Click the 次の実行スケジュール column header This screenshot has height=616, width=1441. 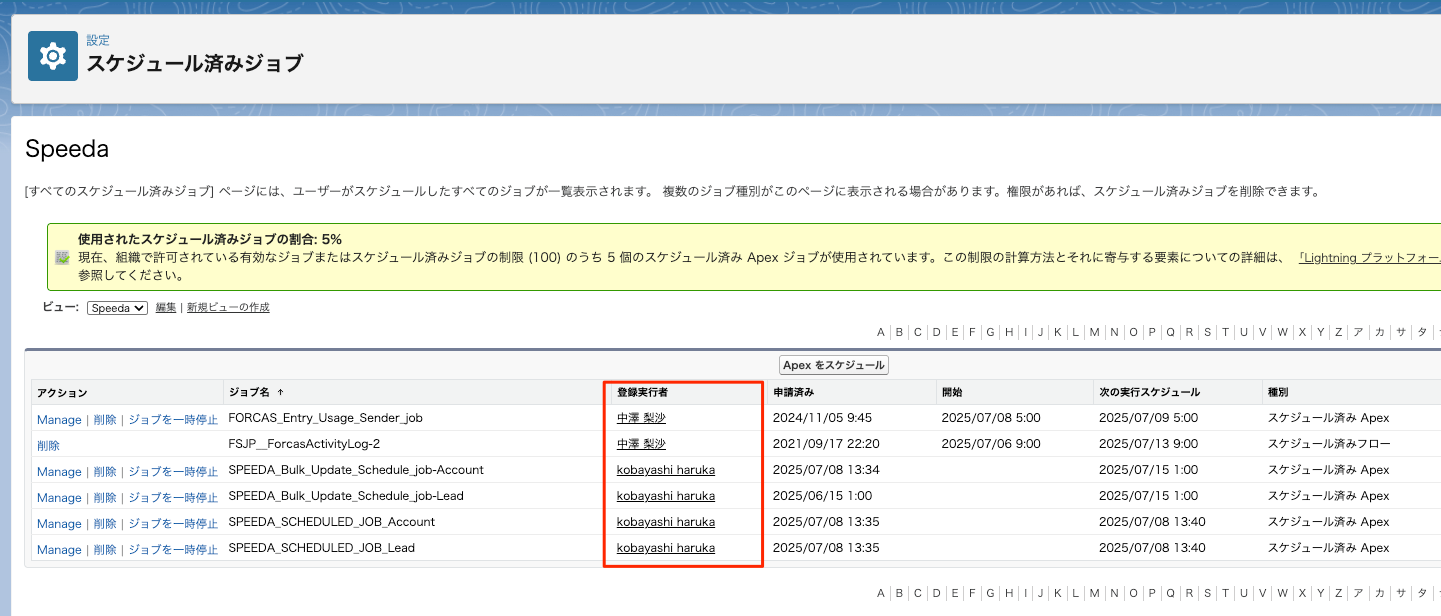[1149, 392]
